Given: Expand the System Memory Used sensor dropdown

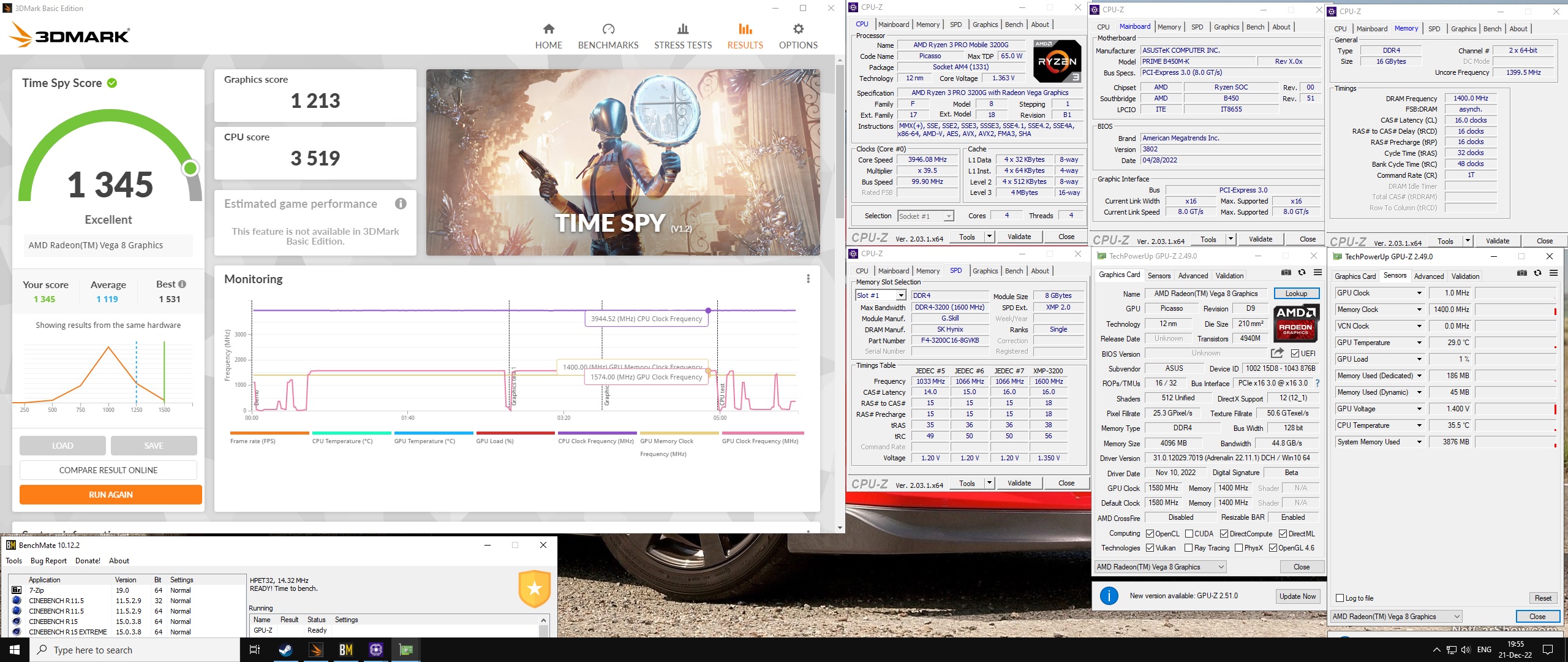Looking at the screenshot, I should click(1419, 442).
